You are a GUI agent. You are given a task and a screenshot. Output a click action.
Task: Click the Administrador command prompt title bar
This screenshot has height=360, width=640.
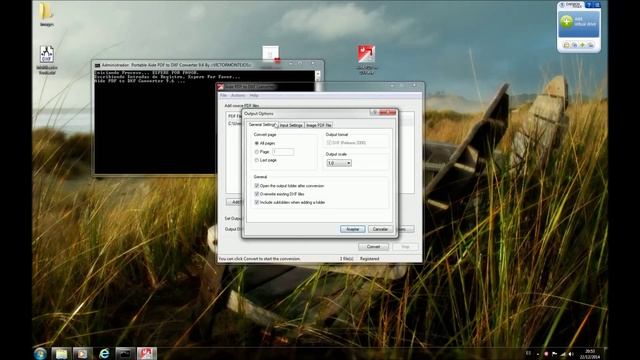click(208, 65)
